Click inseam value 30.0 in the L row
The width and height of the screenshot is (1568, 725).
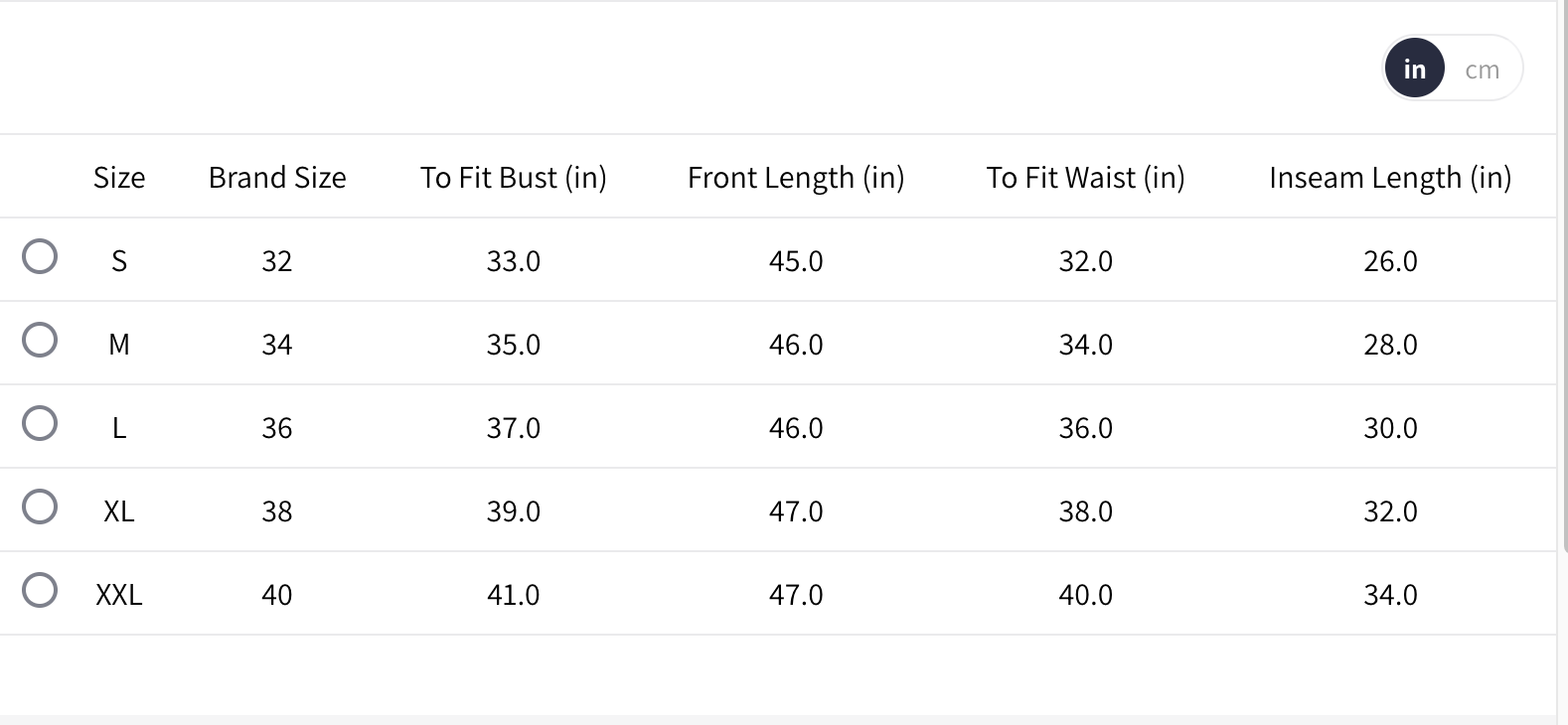tap(1390, 428)
